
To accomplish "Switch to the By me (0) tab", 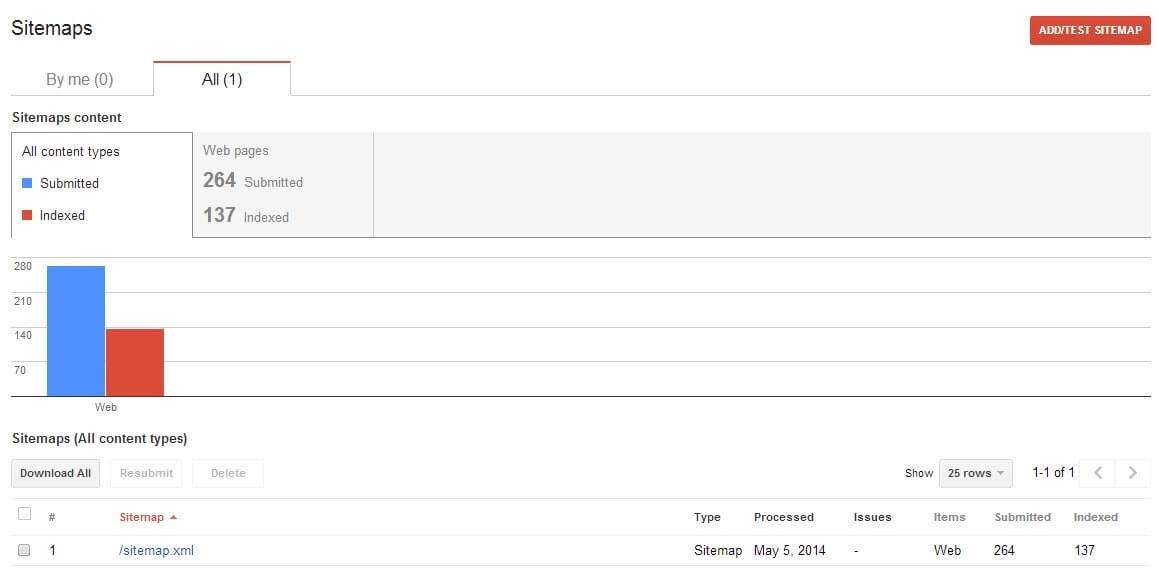I will (x=80, y=80).
